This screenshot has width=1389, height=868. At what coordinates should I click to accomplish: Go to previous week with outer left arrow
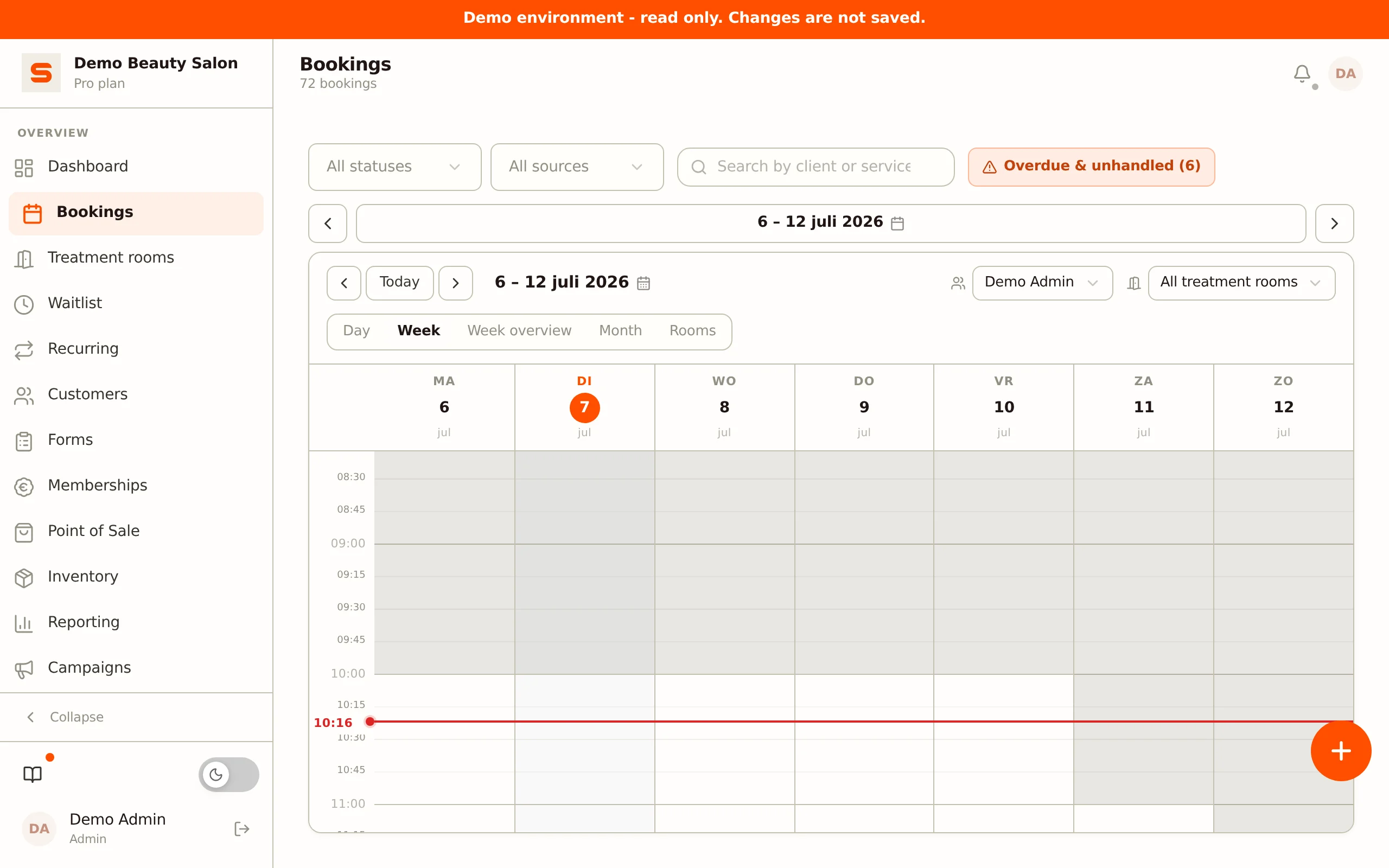pyautogui.click(x=328, y=224)
